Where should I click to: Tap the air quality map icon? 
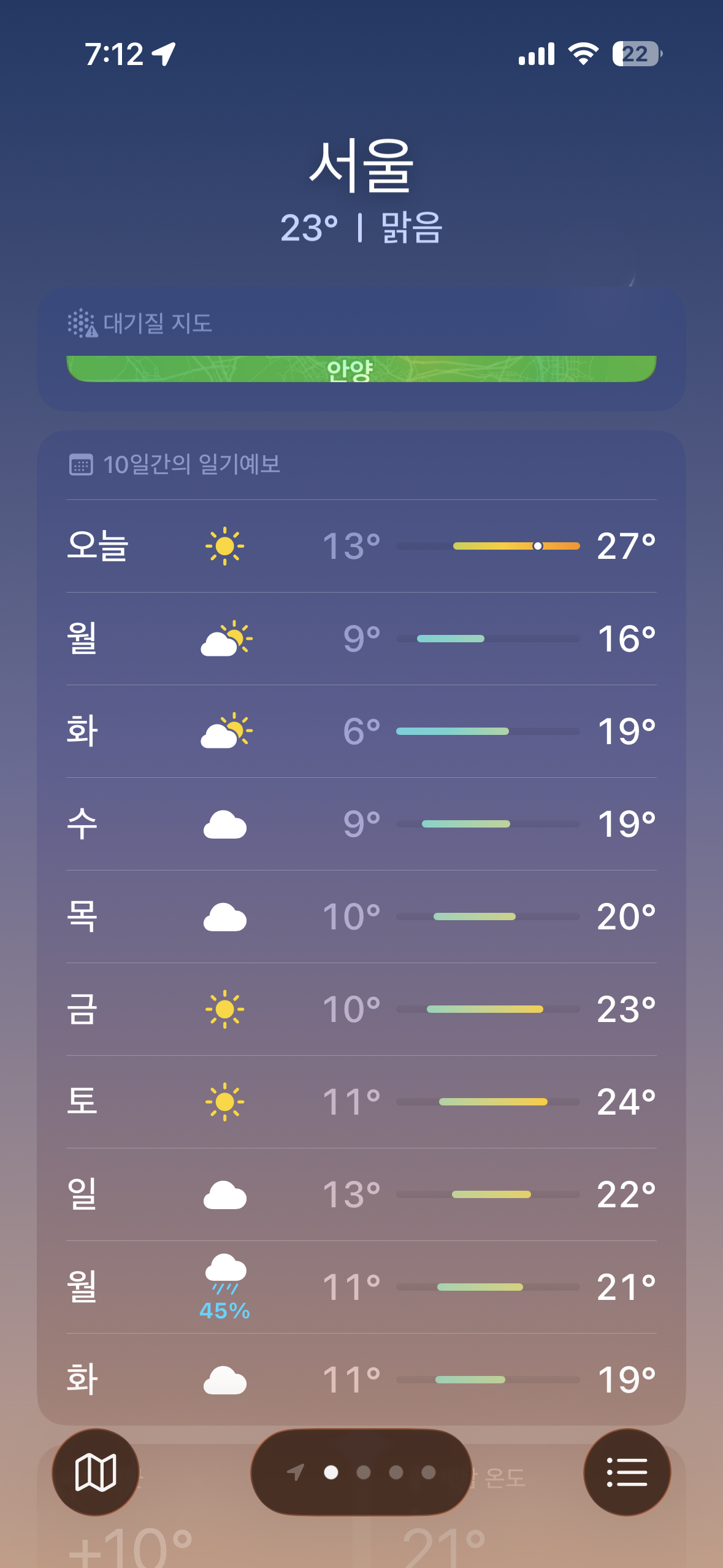(x=82, y=323)
